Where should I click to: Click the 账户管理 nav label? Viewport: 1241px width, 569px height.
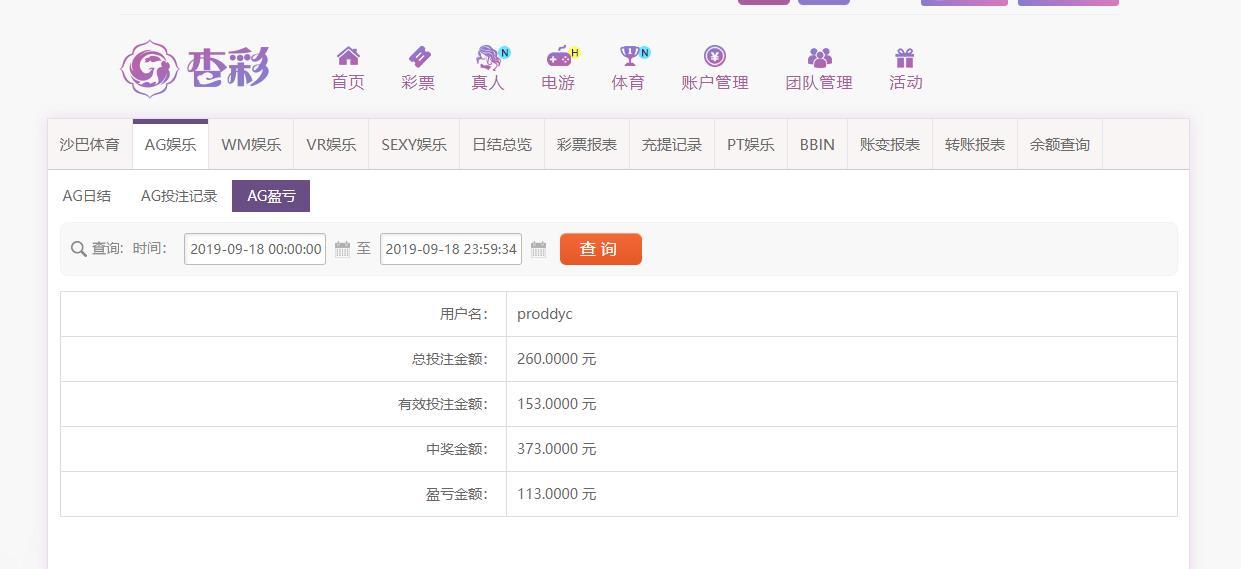[715, 83]
